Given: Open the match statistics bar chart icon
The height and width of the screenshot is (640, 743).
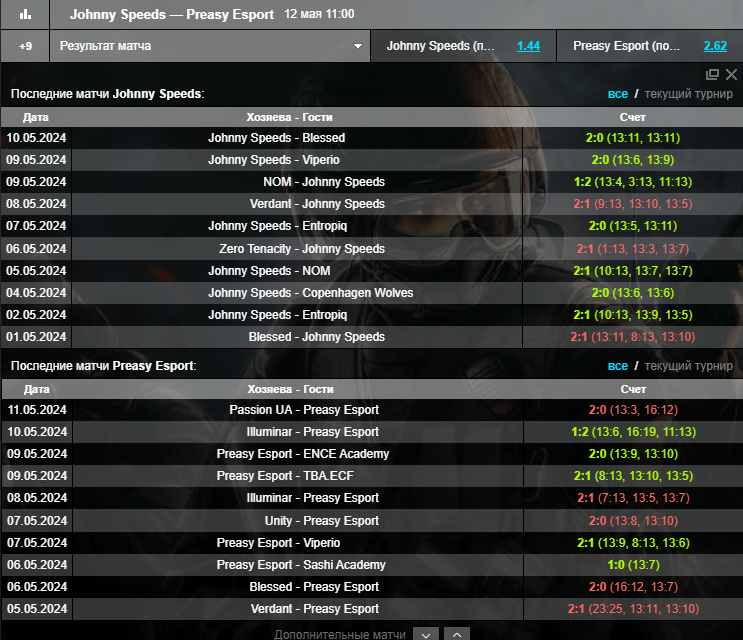Looking at the screenshot, I should point(25,14).
